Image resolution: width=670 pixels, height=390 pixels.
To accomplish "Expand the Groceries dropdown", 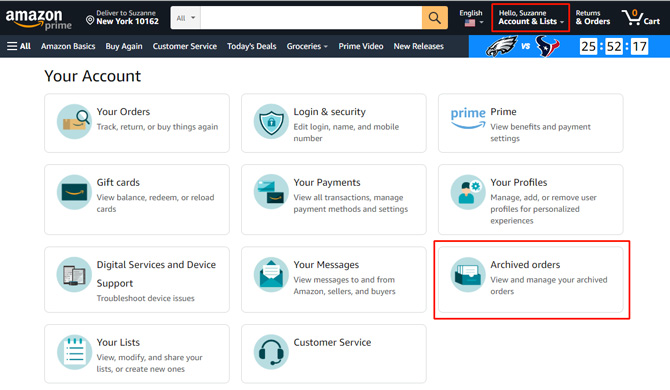I will point(307,46).
